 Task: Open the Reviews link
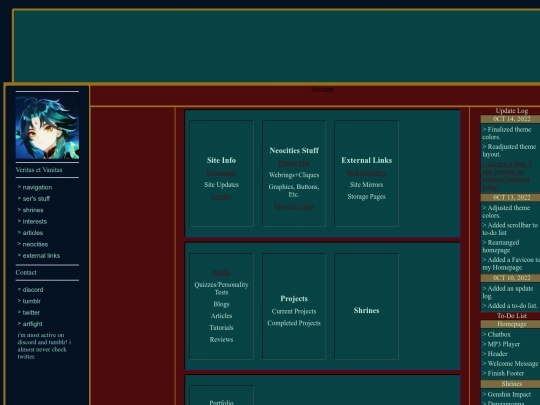click(221, 340)
